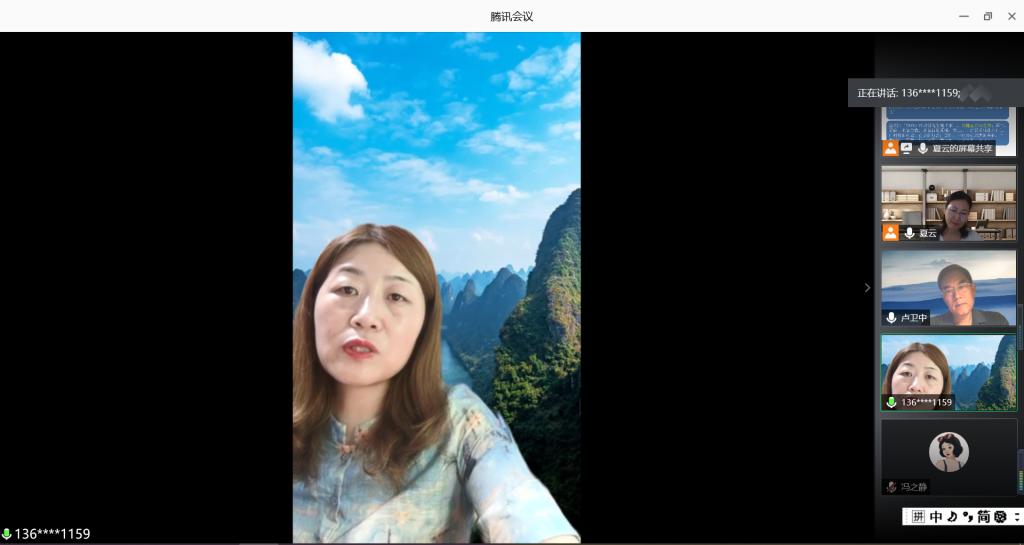Click the orange host badge on 夏云的屏幕共享 tile

coord(890,148)
